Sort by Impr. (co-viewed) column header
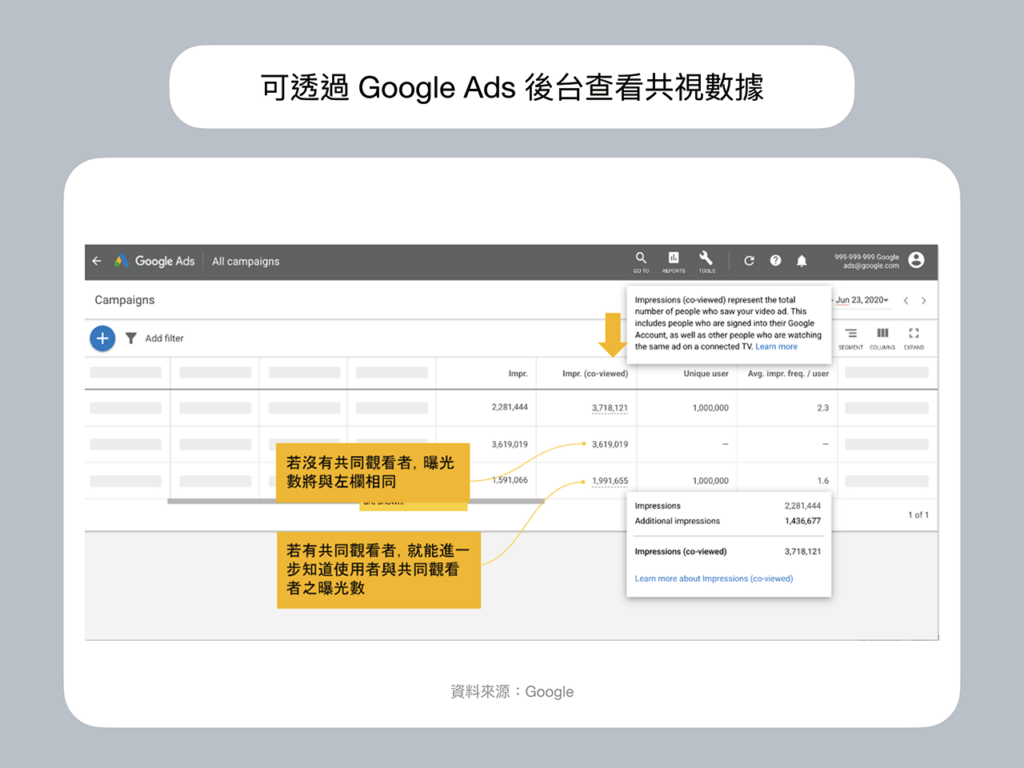 [595, 374]
